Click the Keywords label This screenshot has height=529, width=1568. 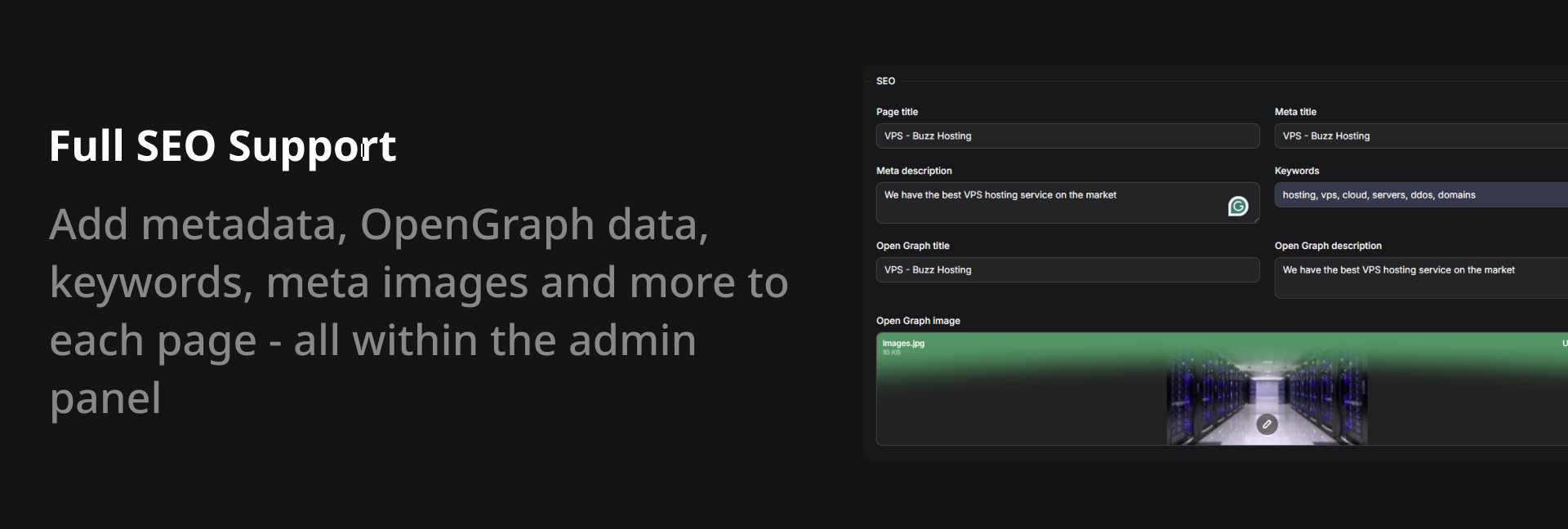(x=1297, y=171)
